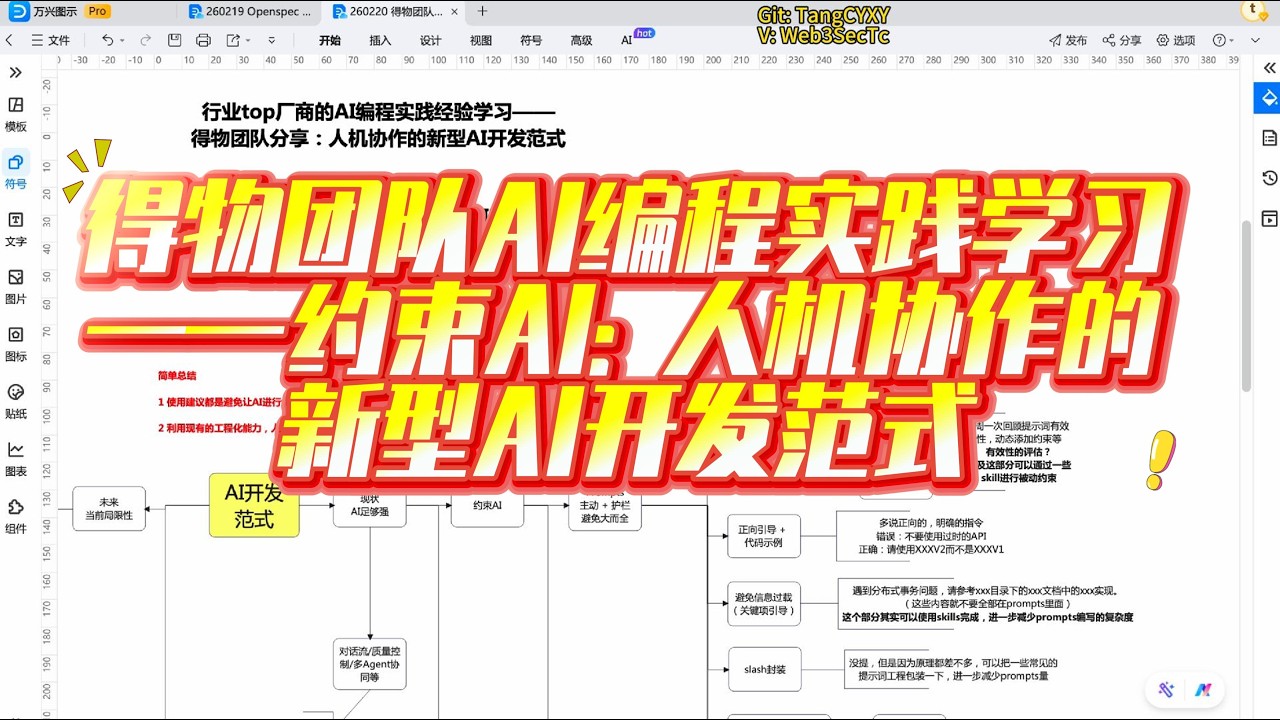Click the 万兴图示 app logo

tap(19, 11)
